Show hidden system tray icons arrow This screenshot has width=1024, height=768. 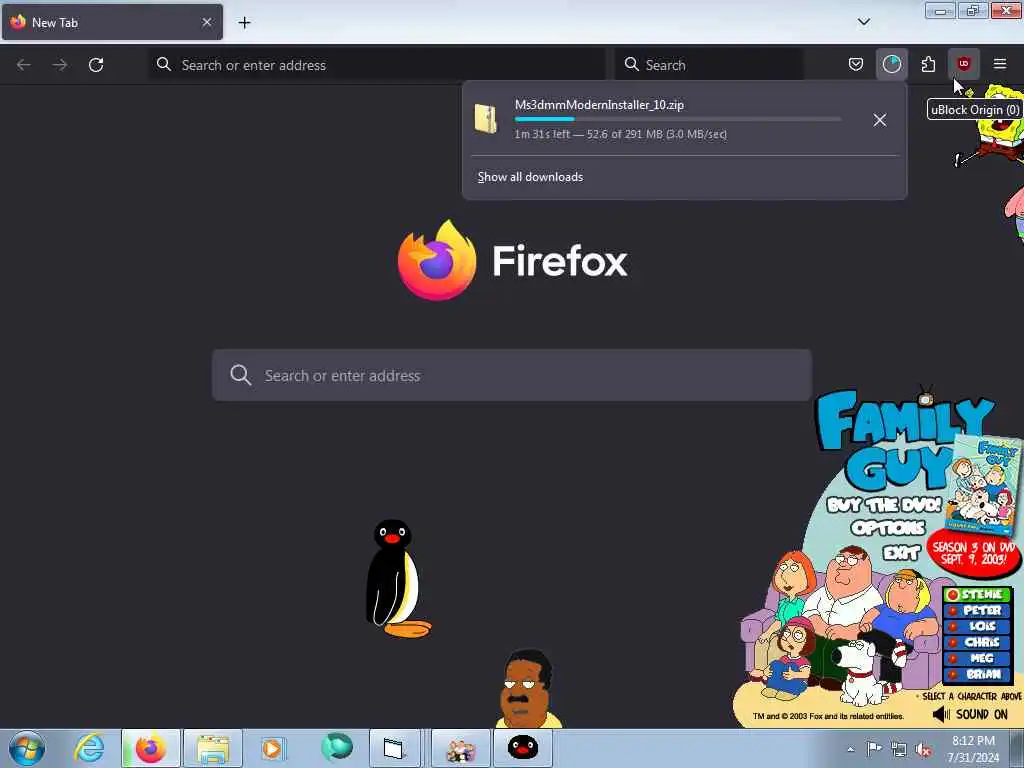point(850,749)
